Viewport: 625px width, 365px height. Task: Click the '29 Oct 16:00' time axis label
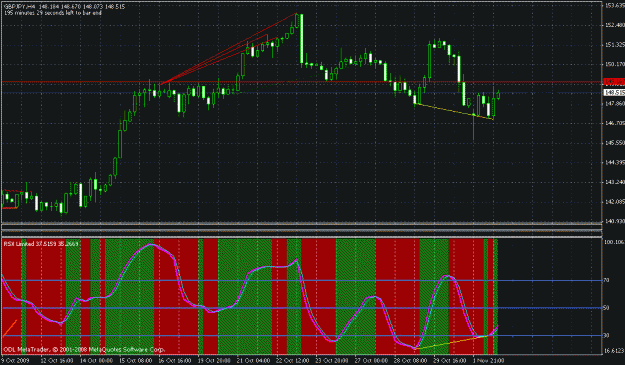(x=451, y=361)
